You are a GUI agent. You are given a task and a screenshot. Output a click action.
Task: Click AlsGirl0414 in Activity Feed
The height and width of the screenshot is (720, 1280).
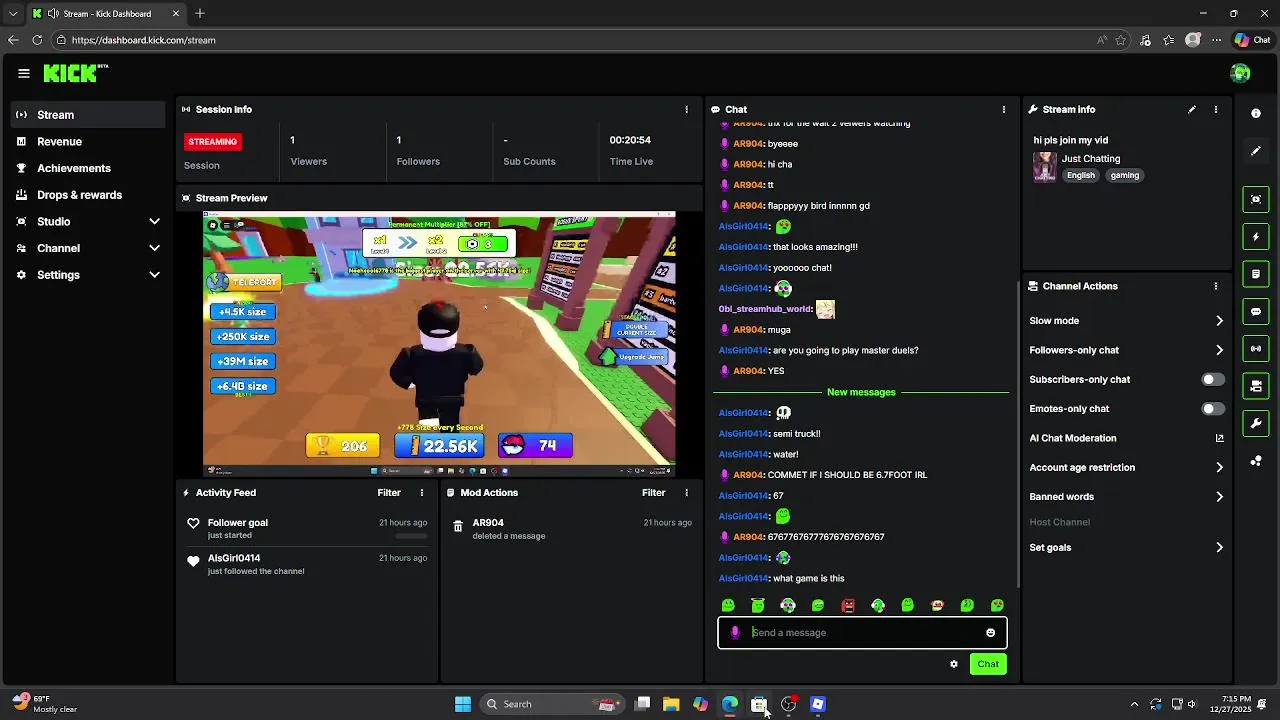pyautogui.click(x=234, y=558)
